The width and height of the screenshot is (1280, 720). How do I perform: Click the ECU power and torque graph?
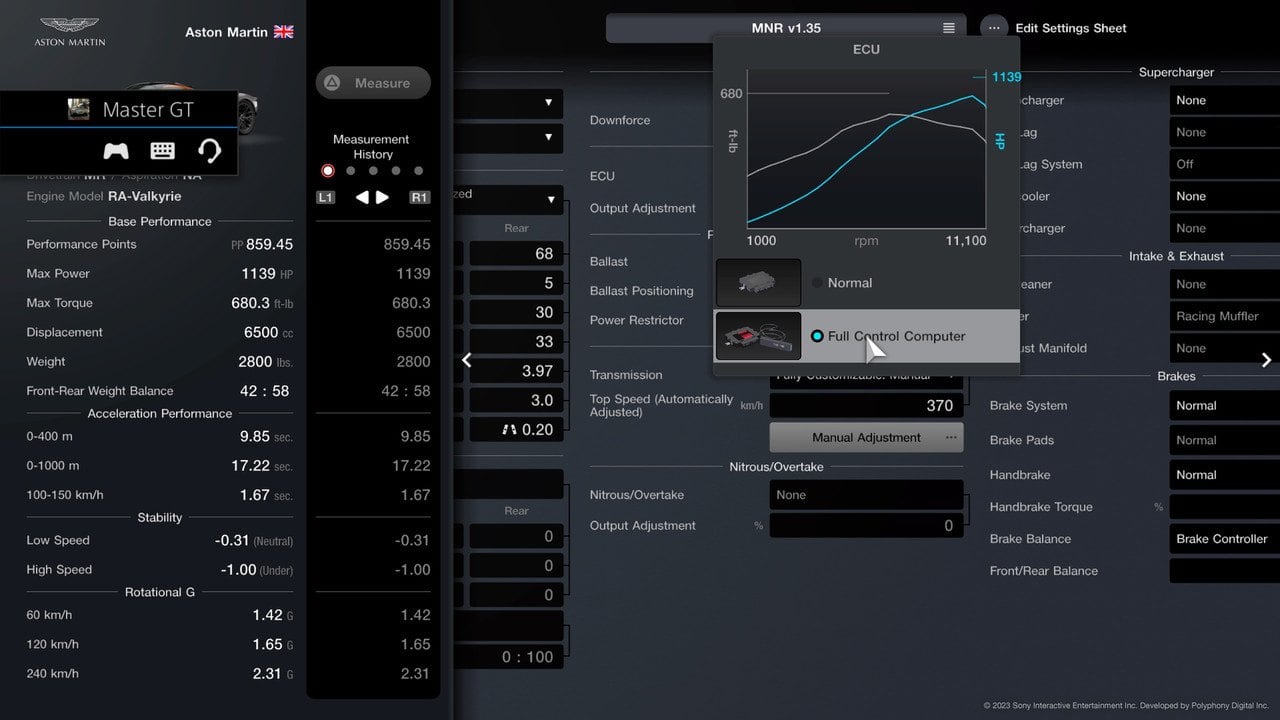click(866, 149)
